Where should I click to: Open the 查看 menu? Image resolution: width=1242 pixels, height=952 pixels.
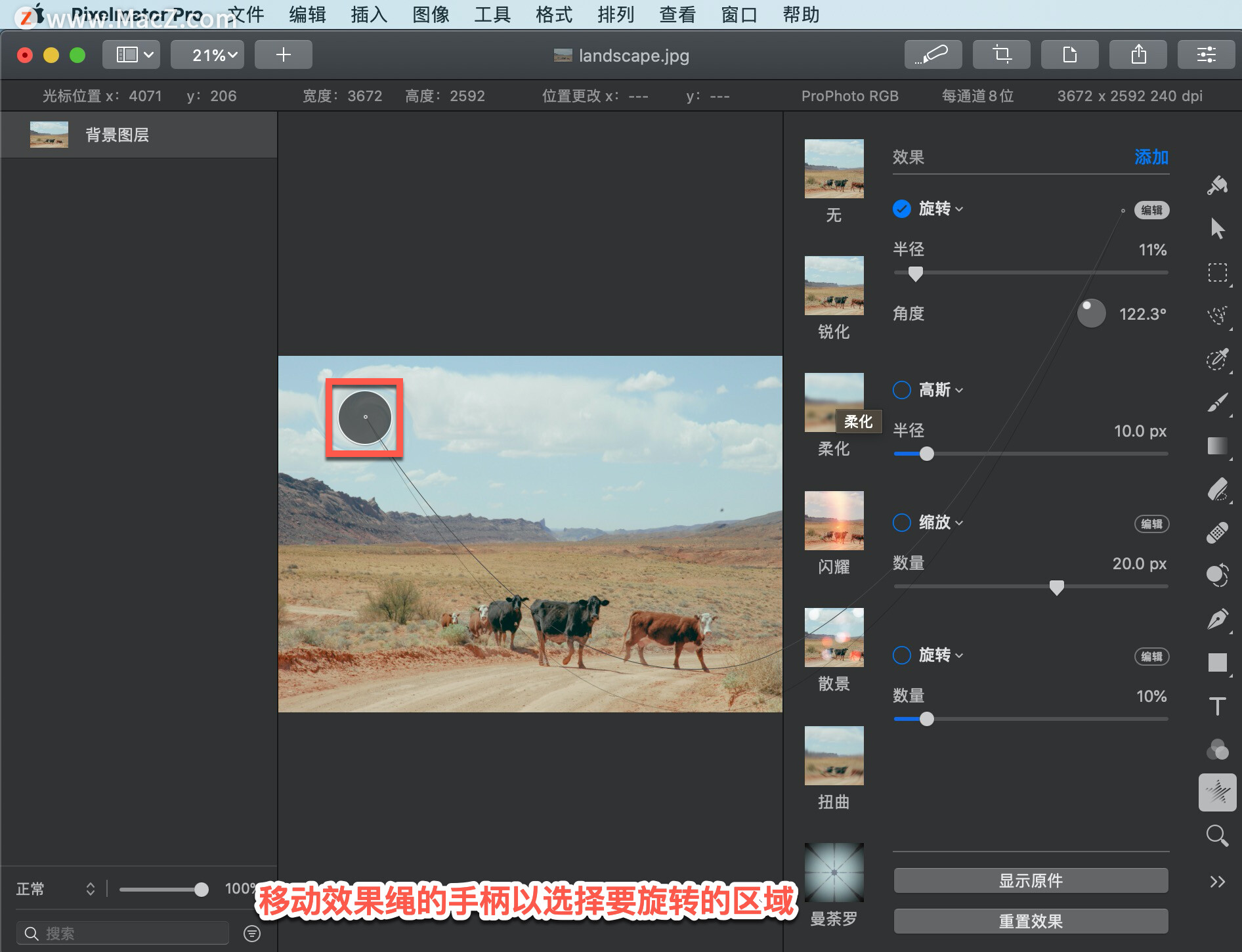click(x=678, y=14)
